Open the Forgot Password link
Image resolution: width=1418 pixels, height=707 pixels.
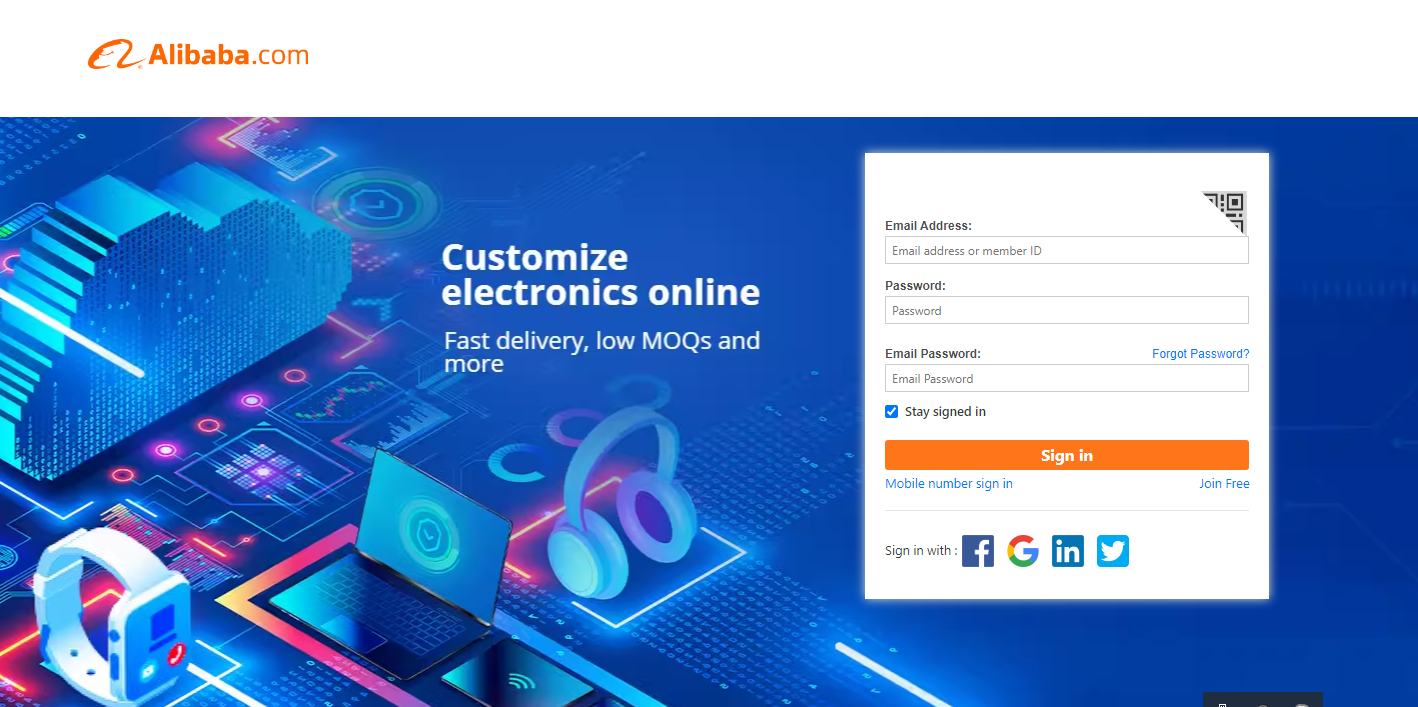[1200, 354]
